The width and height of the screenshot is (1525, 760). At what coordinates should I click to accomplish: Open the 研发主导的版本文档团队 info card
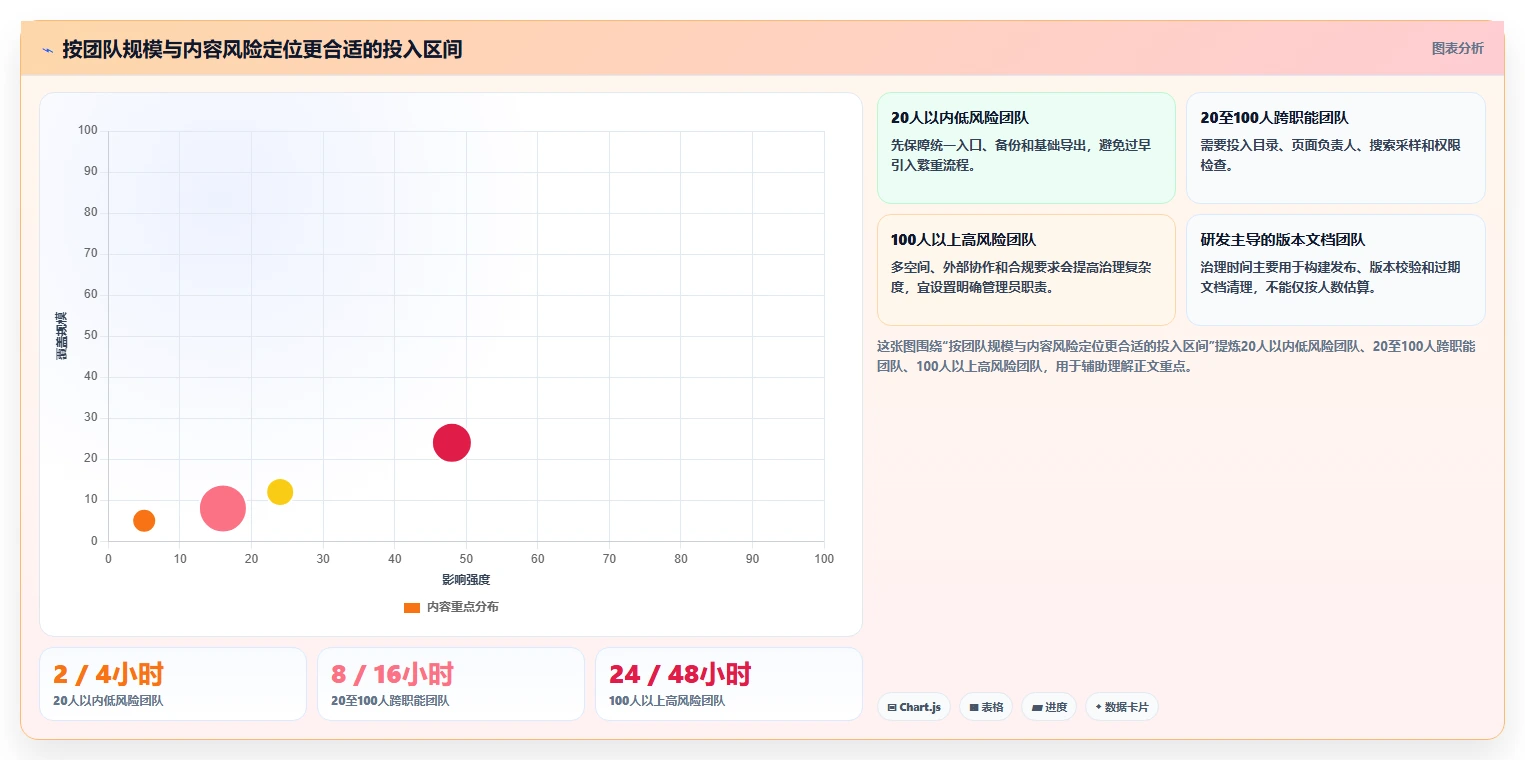coord(1335,270)
